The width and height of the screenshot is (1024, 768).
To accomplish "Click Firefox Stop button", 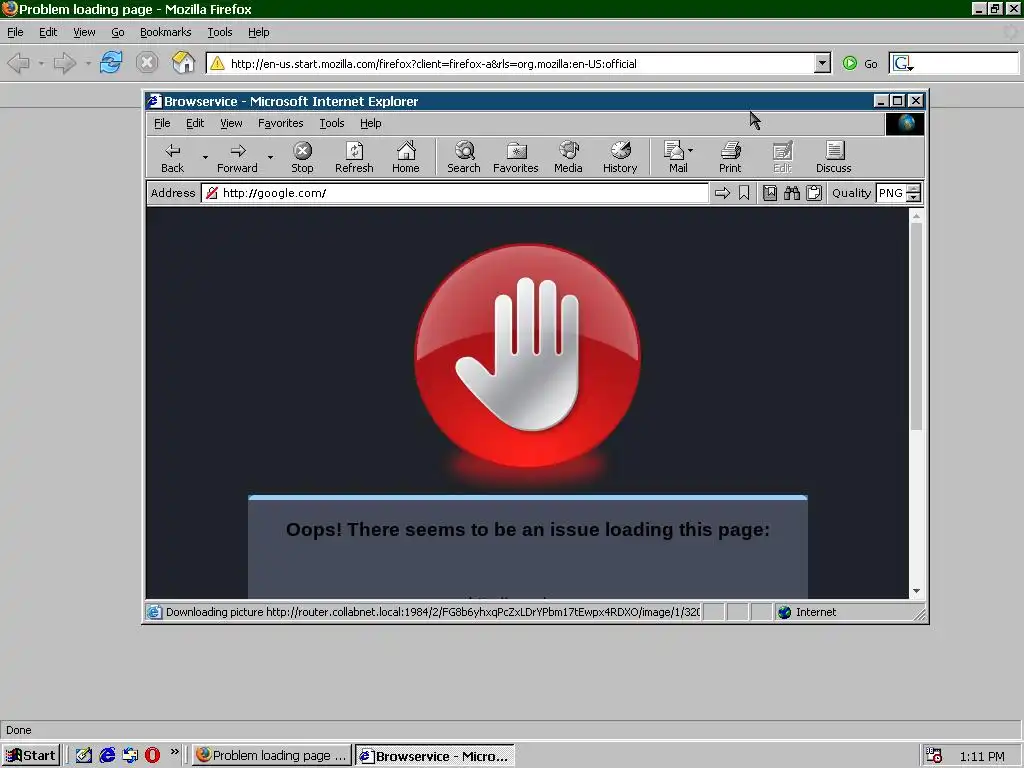I will [x=147, y=63].
